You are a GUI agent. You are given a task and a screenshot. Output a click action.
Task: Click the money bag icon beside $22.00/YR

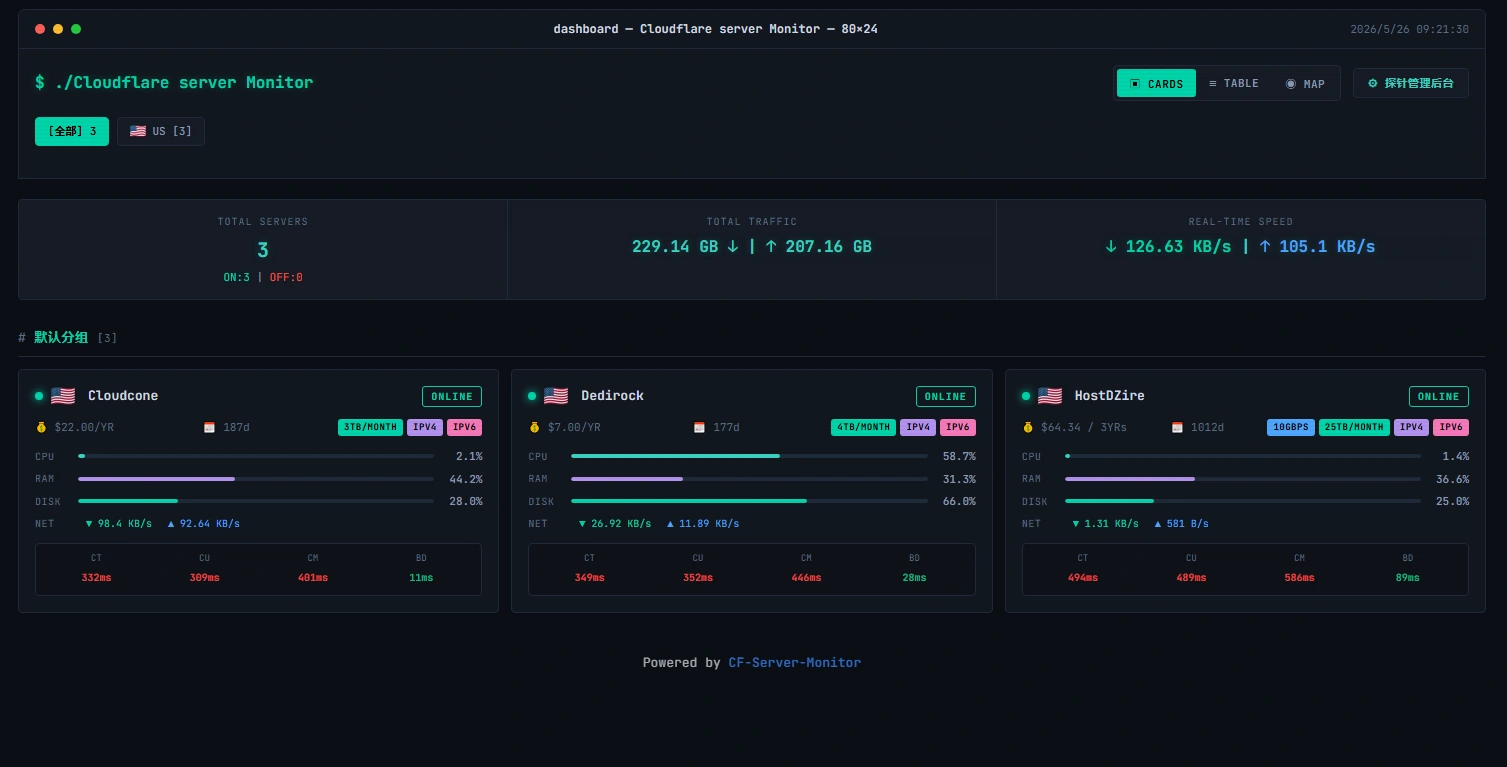[41, 427]
